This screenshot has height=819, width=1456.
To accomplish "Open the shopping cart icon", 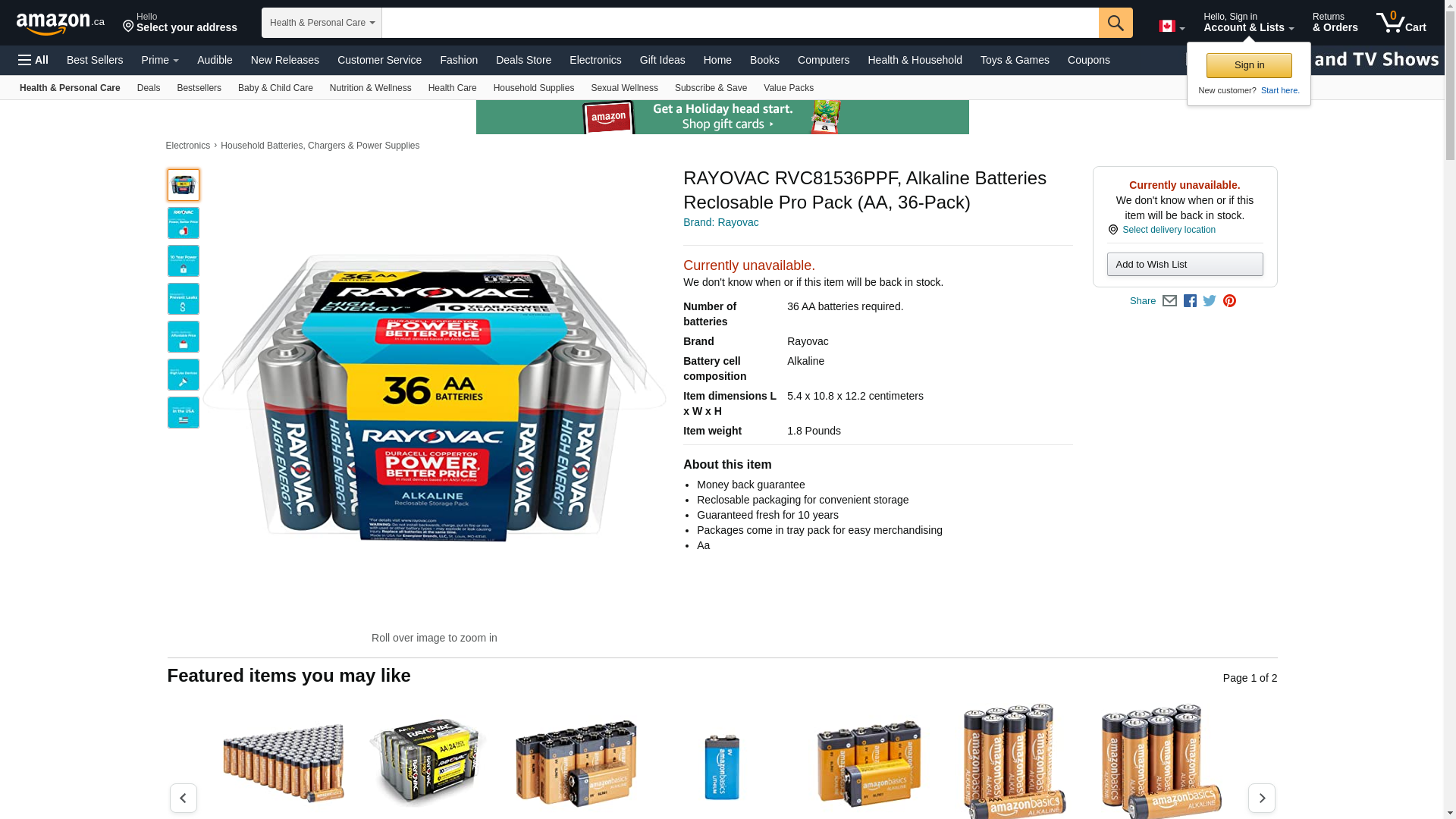I will click(x=1401, y=22).
